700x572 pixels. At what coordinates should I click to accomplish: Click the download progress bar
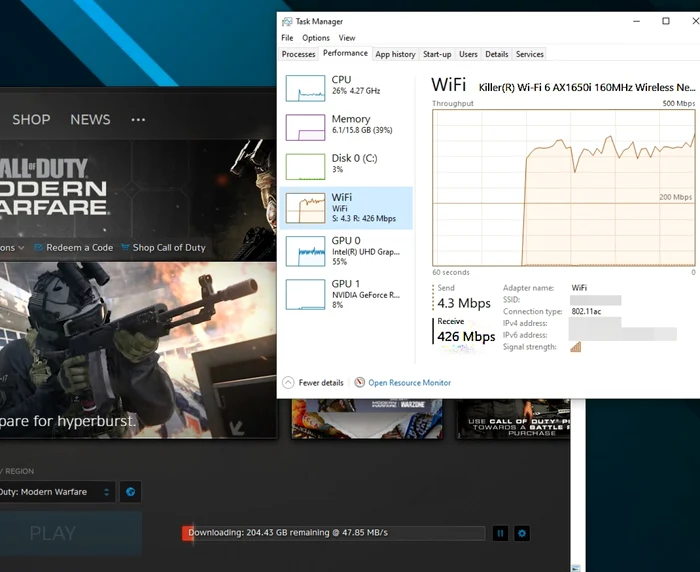point(333,533)
